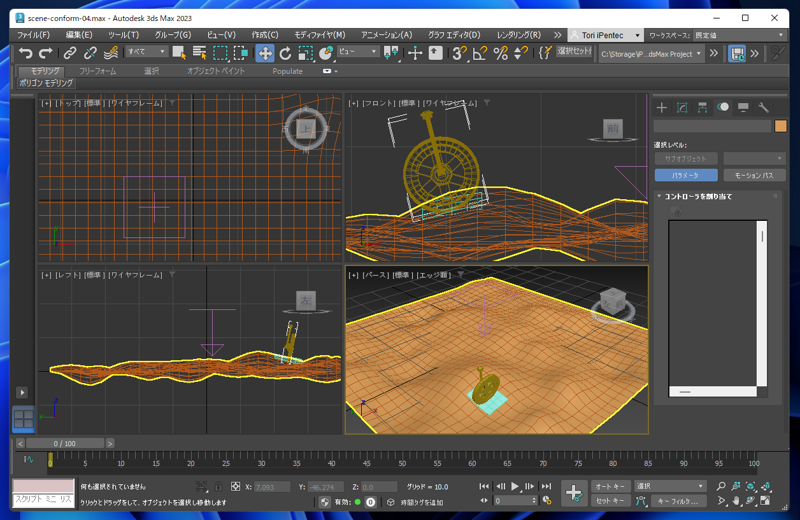Click the Zoom magnifier viewport control
Image resolution: width=800 pixels, height=520 pixels.
tap(720, 486)
